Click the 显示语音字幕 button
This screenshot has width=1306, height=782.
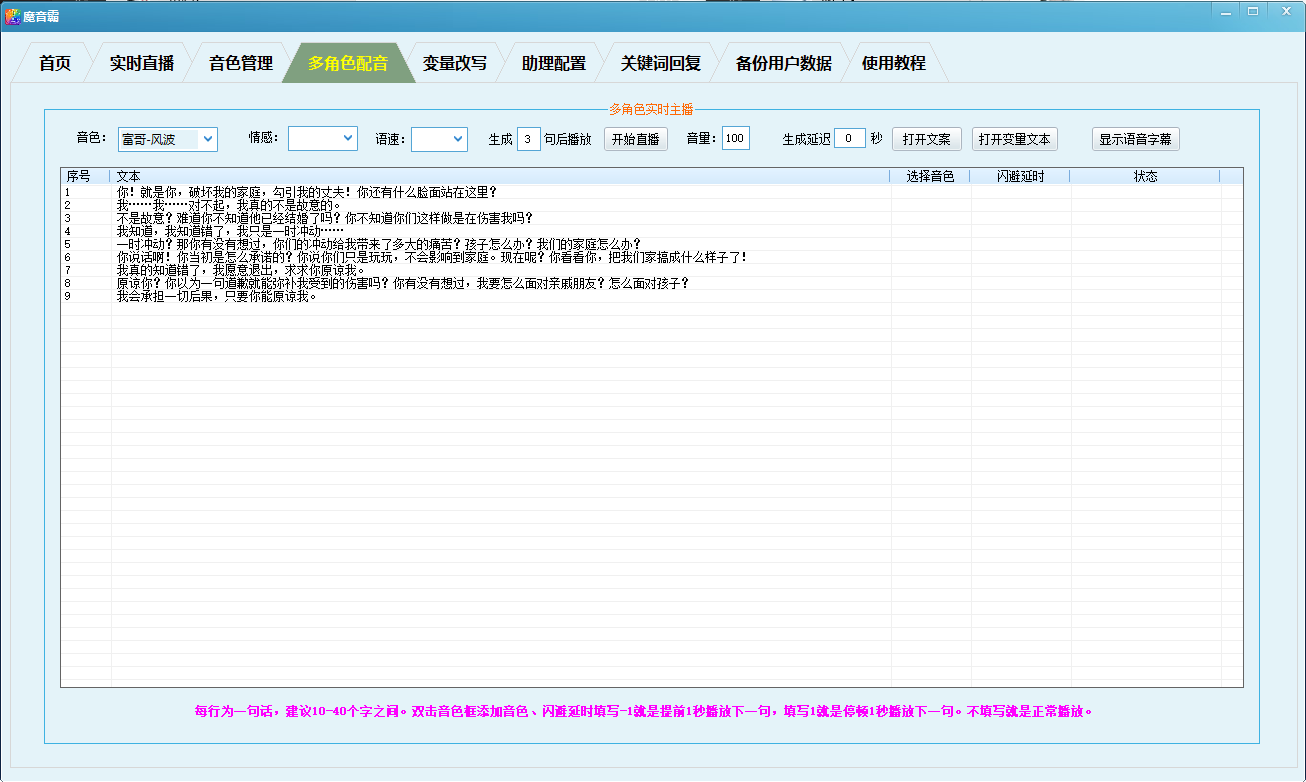tap(1137, 138)
